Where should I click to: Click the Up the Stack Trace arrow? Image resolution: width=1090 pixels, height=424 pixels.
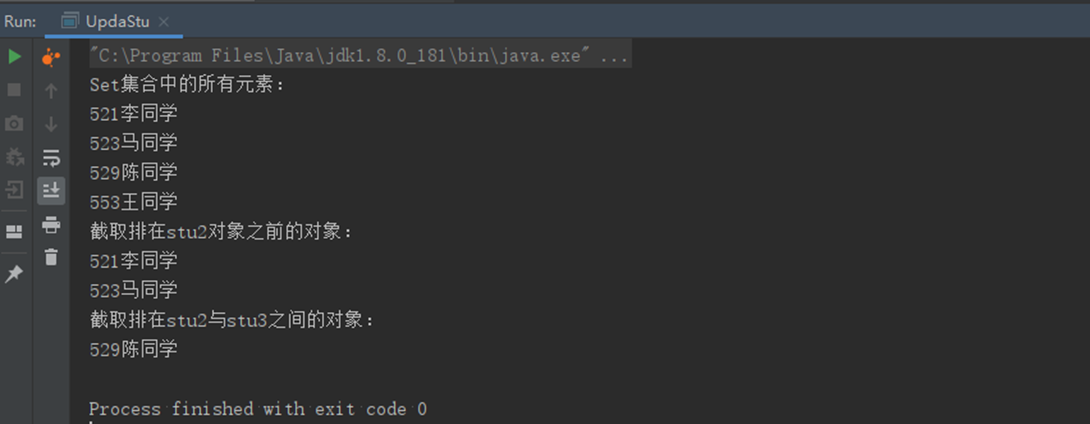pyautogui.click(x=51, y=91)
